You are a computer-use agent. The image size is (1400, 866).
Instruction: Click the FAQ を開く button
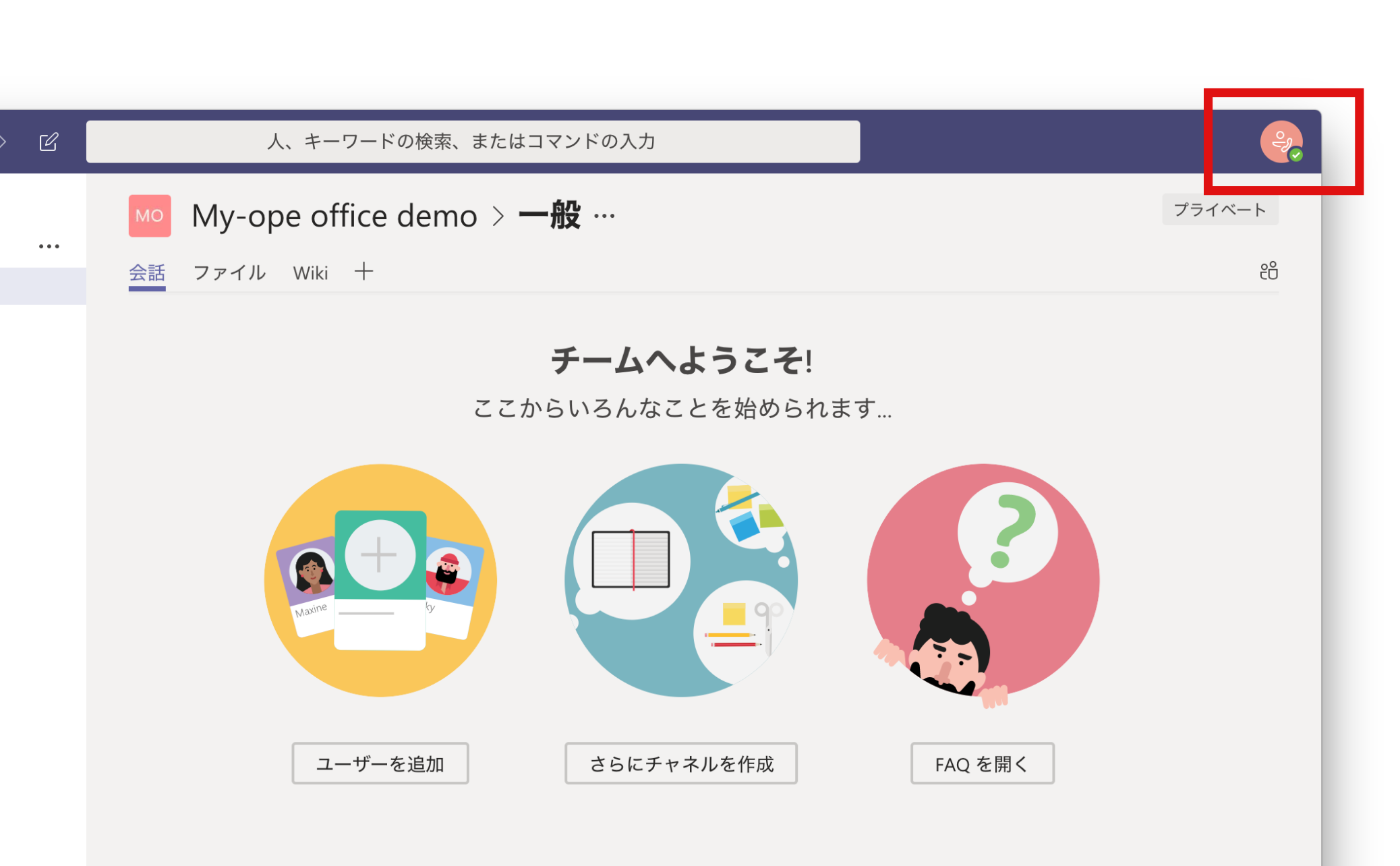[x=982, y=763]
